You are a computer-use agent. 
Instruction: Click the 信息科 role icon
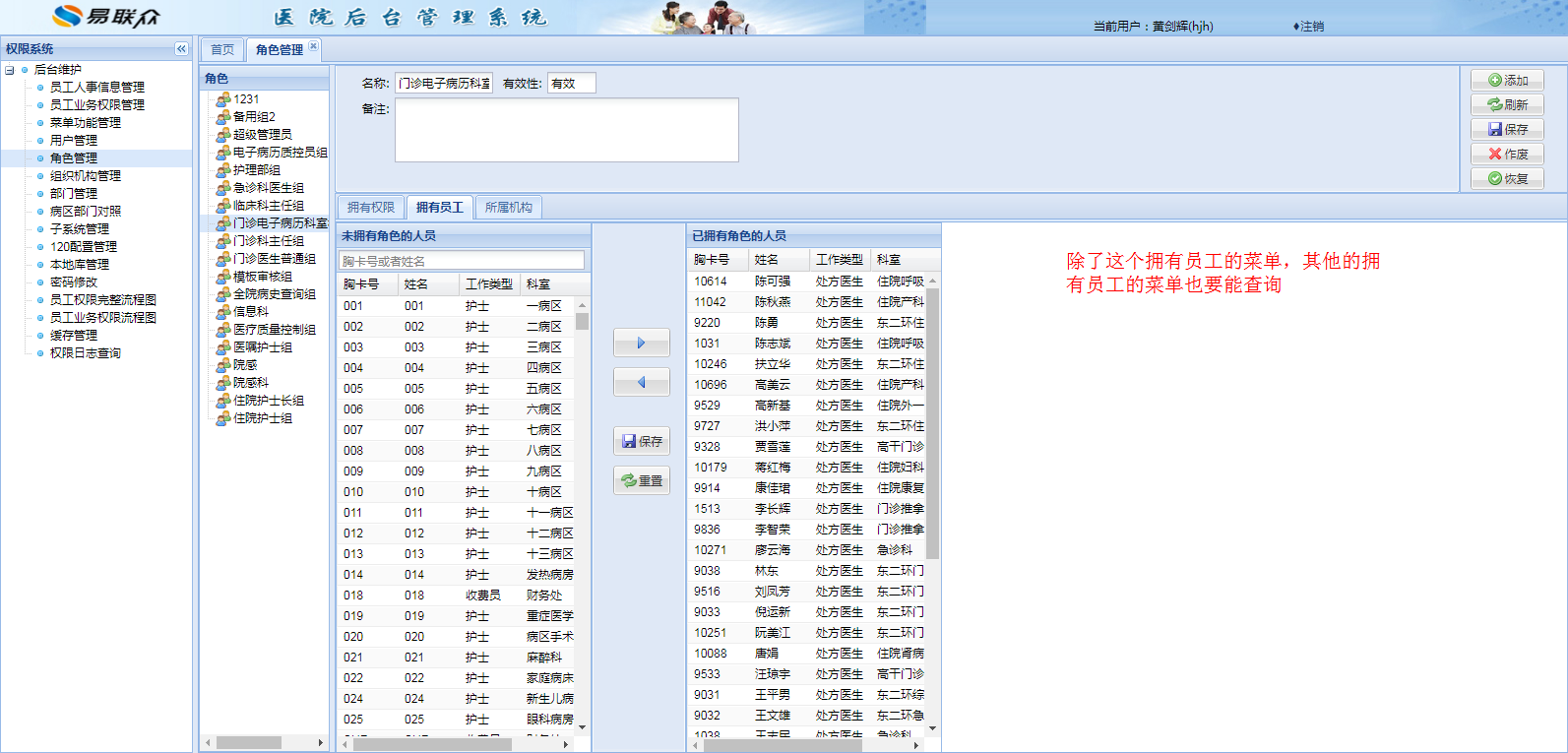(223, 312)
